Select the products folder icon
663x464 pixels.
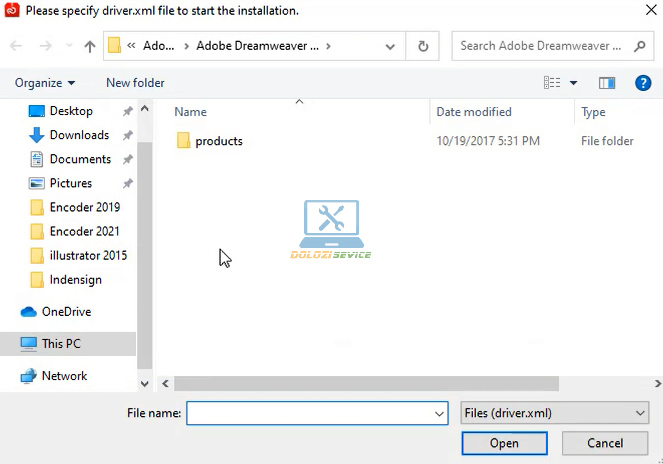183,141
